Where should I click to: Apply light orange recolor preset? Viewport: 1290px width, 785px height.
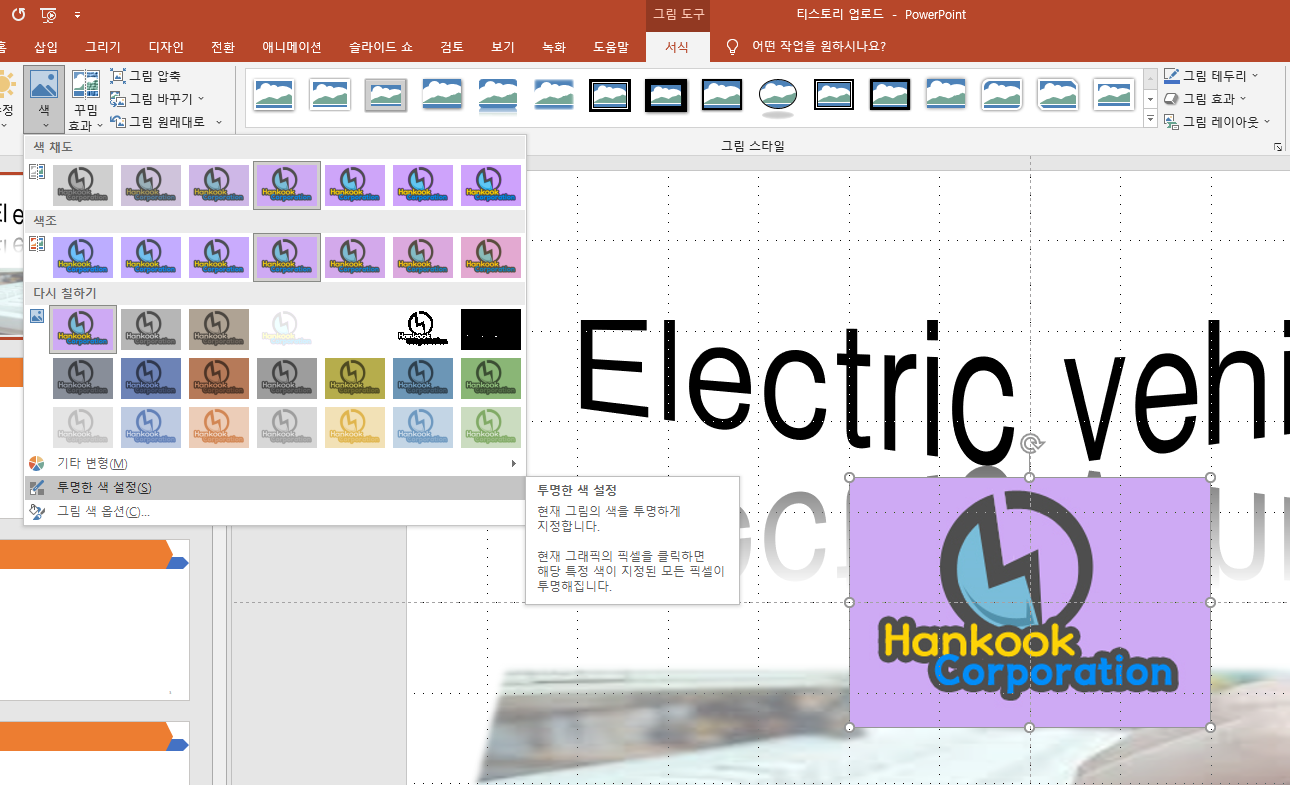coord(219,426)
